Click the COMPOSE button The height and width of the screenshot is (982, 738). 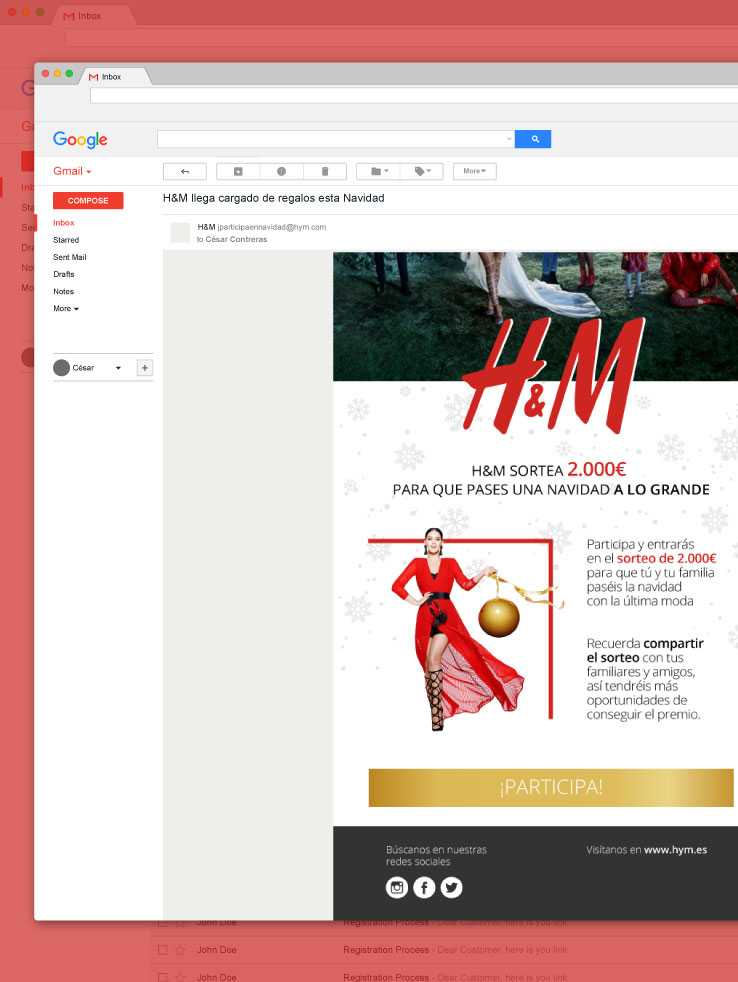[x=88, y=200]
